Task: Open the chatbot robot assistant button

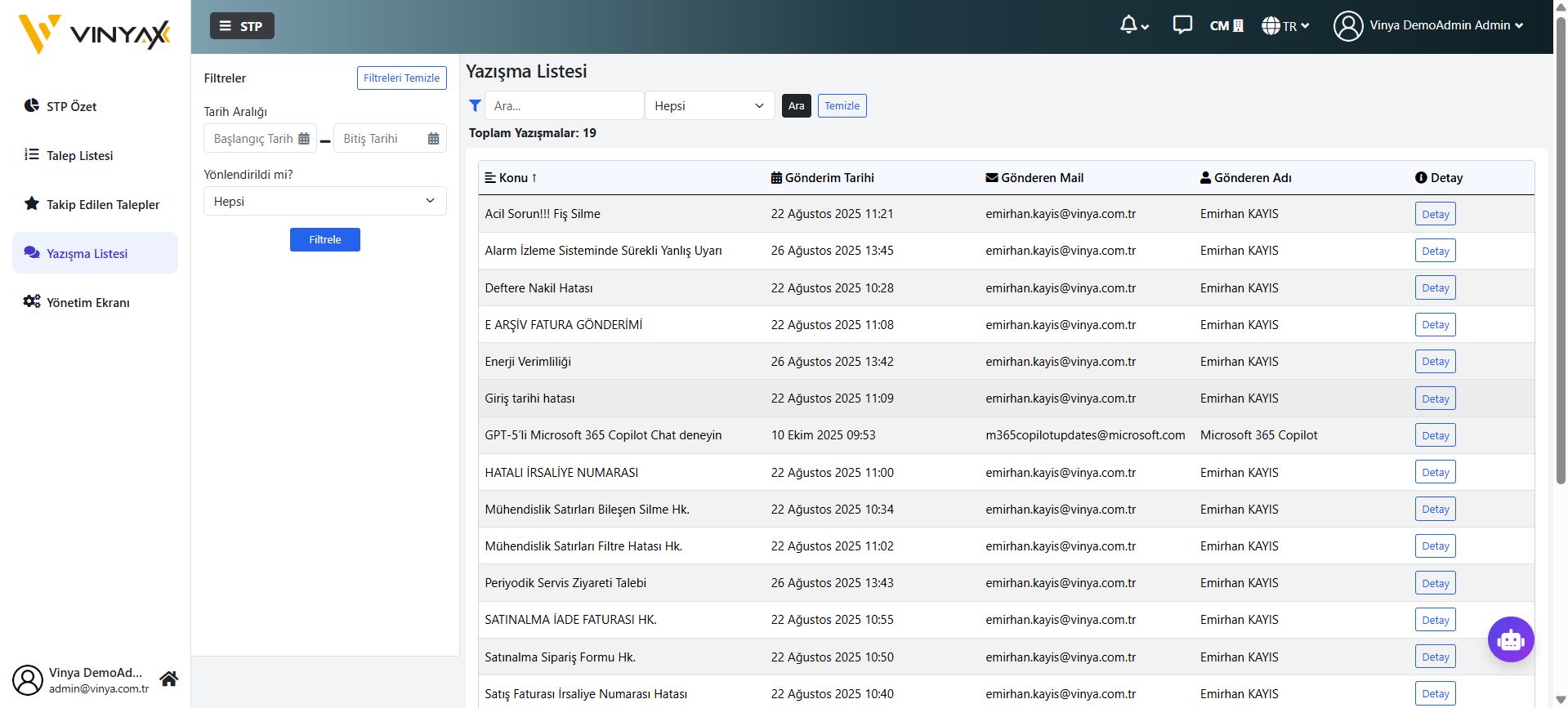Action: tap(1511, 639)
